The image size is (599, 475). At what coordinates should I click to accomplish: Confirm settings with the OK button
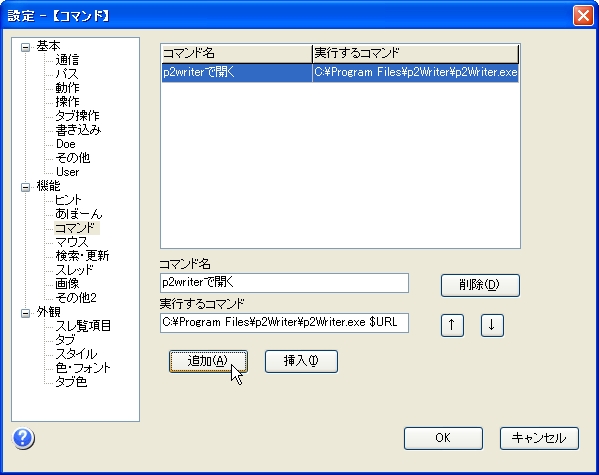443,438
